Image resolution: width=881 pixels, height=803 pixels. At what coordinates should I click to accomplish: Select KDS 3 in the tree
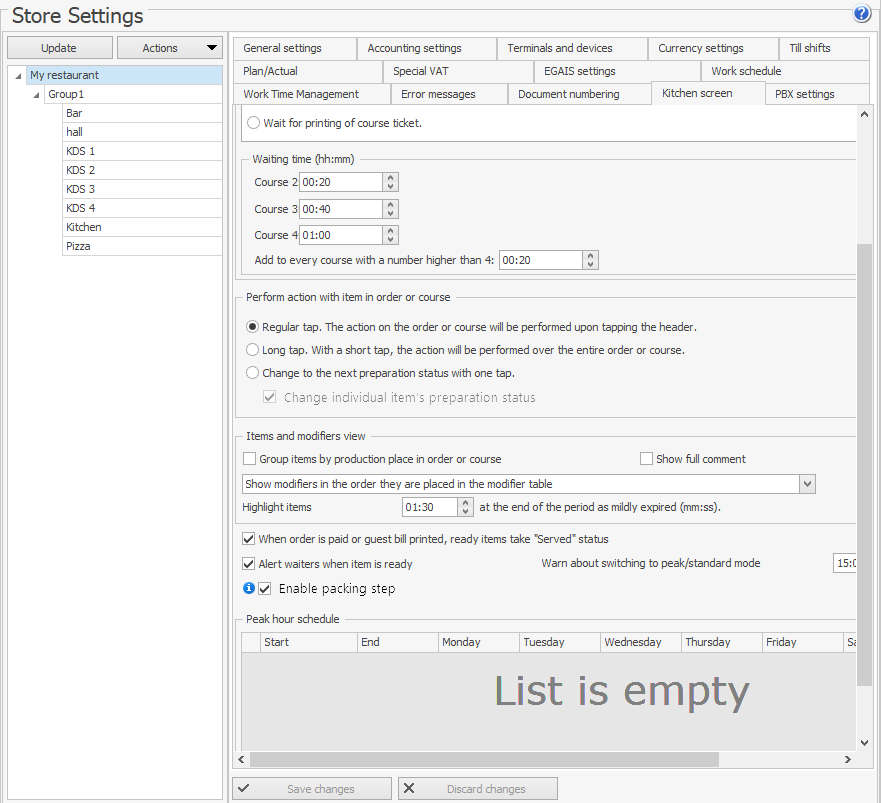pos(81,189)
